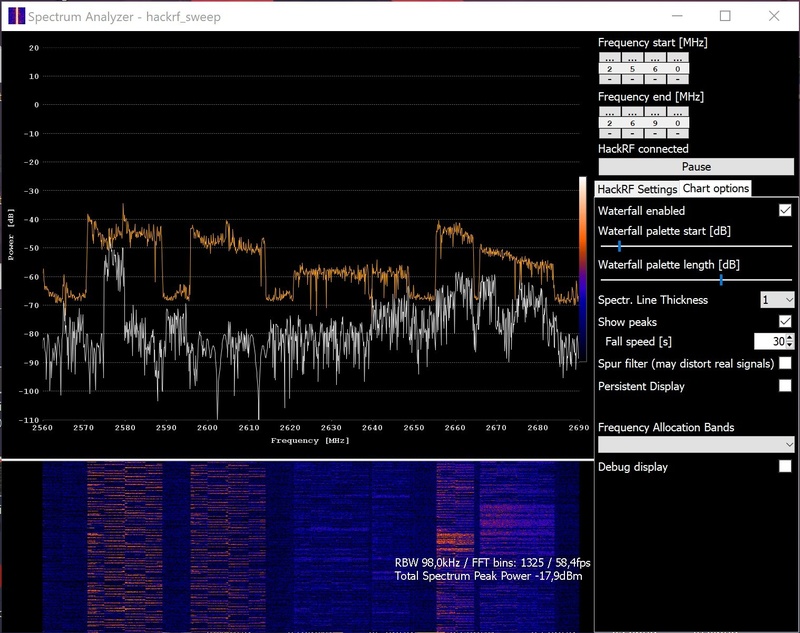Toggle the Waterfall enabled checkbox
Image resolution: width=800 pixels, height=633 pixels.
click(x=785, y=210)
